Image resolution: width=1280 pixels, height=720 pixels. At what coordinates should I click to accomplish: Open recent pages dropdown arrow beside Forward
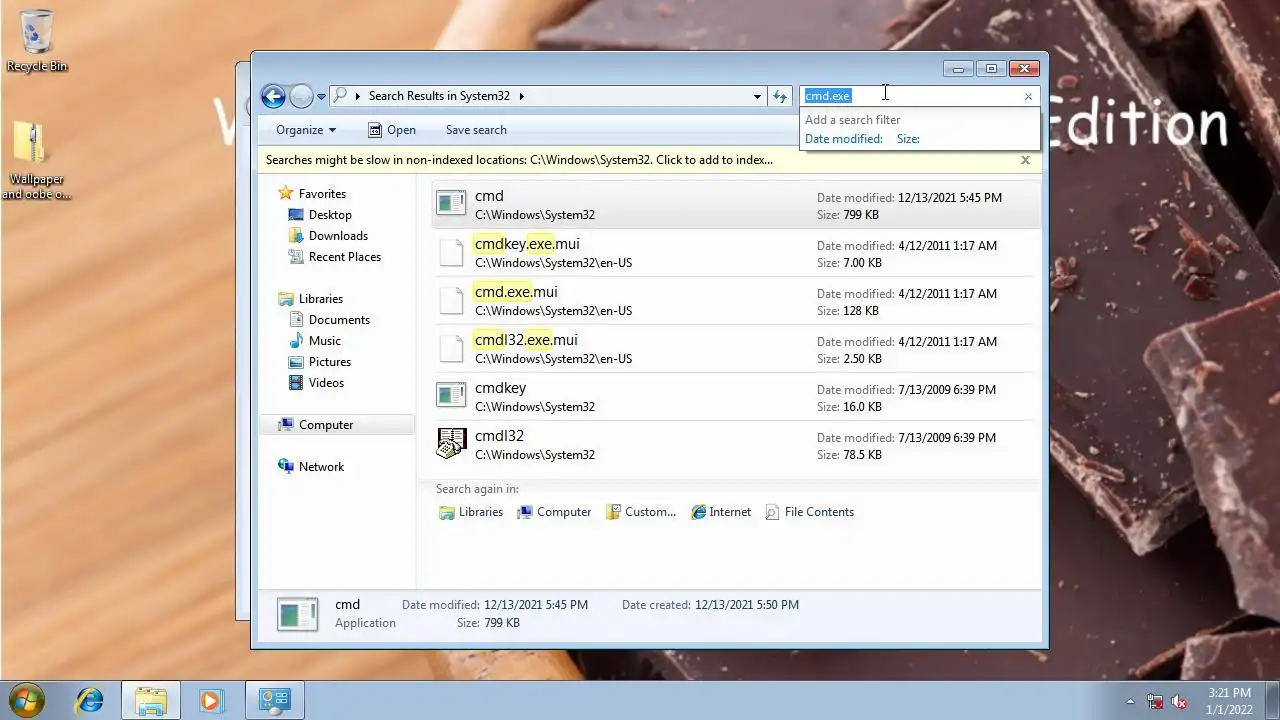coord(321,97)
